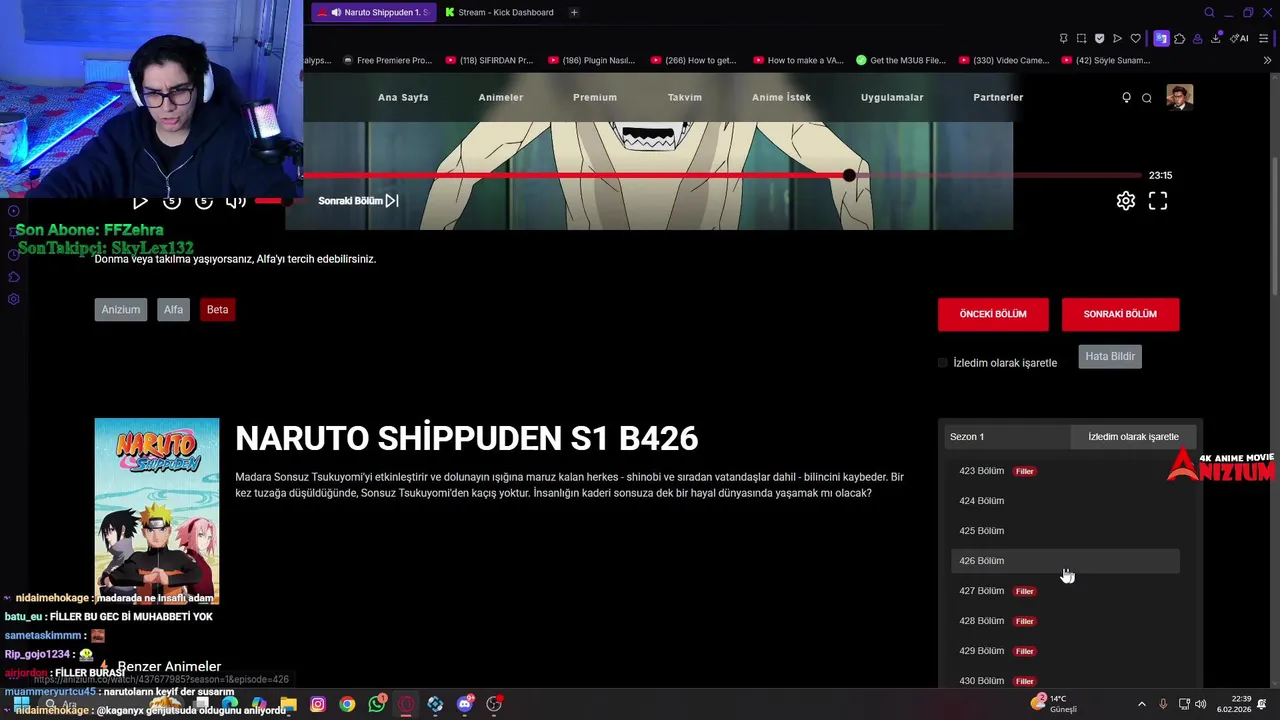Open Instagram from the taskbar
Screen dimensions: 1280x720
318,704
